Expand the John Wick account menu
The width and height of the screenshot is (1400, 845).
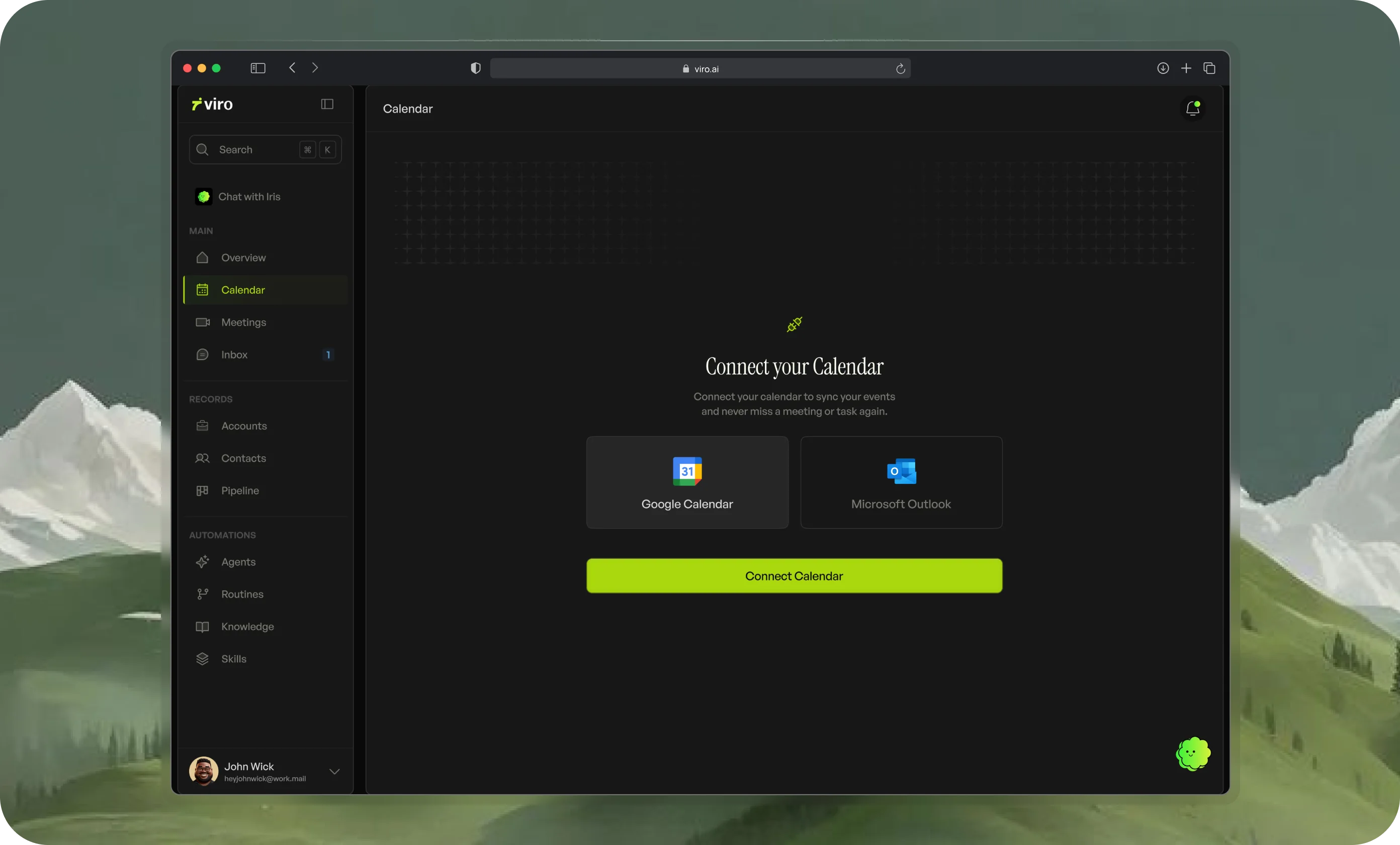[334, 771]
